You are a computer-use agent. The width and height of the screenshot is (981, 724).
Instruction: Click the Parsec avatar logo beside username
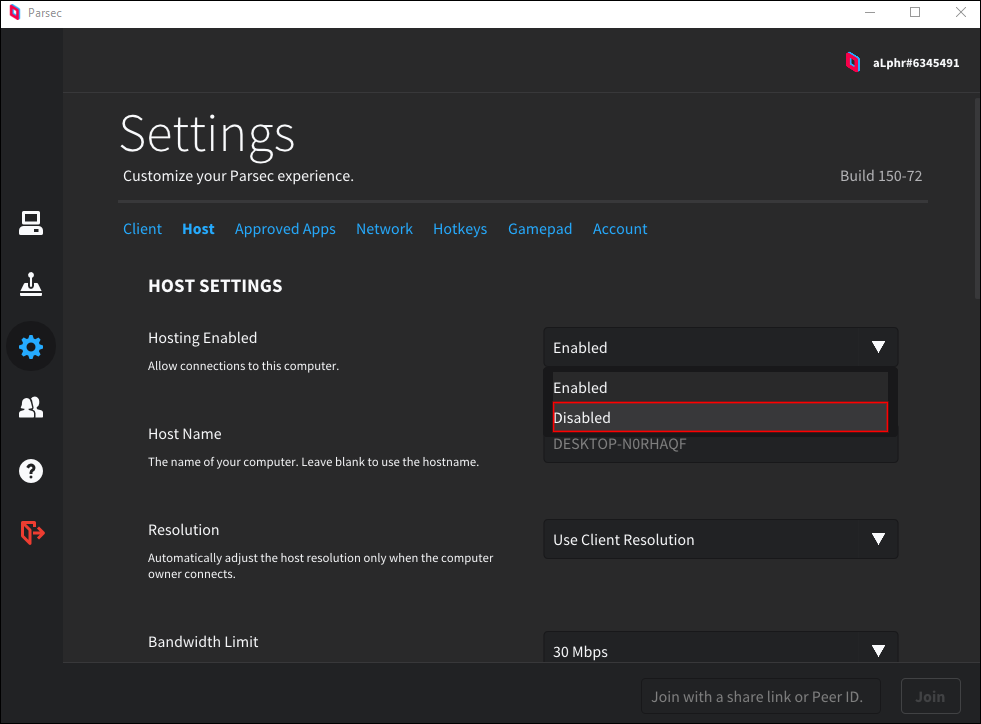tap(852, 62)
